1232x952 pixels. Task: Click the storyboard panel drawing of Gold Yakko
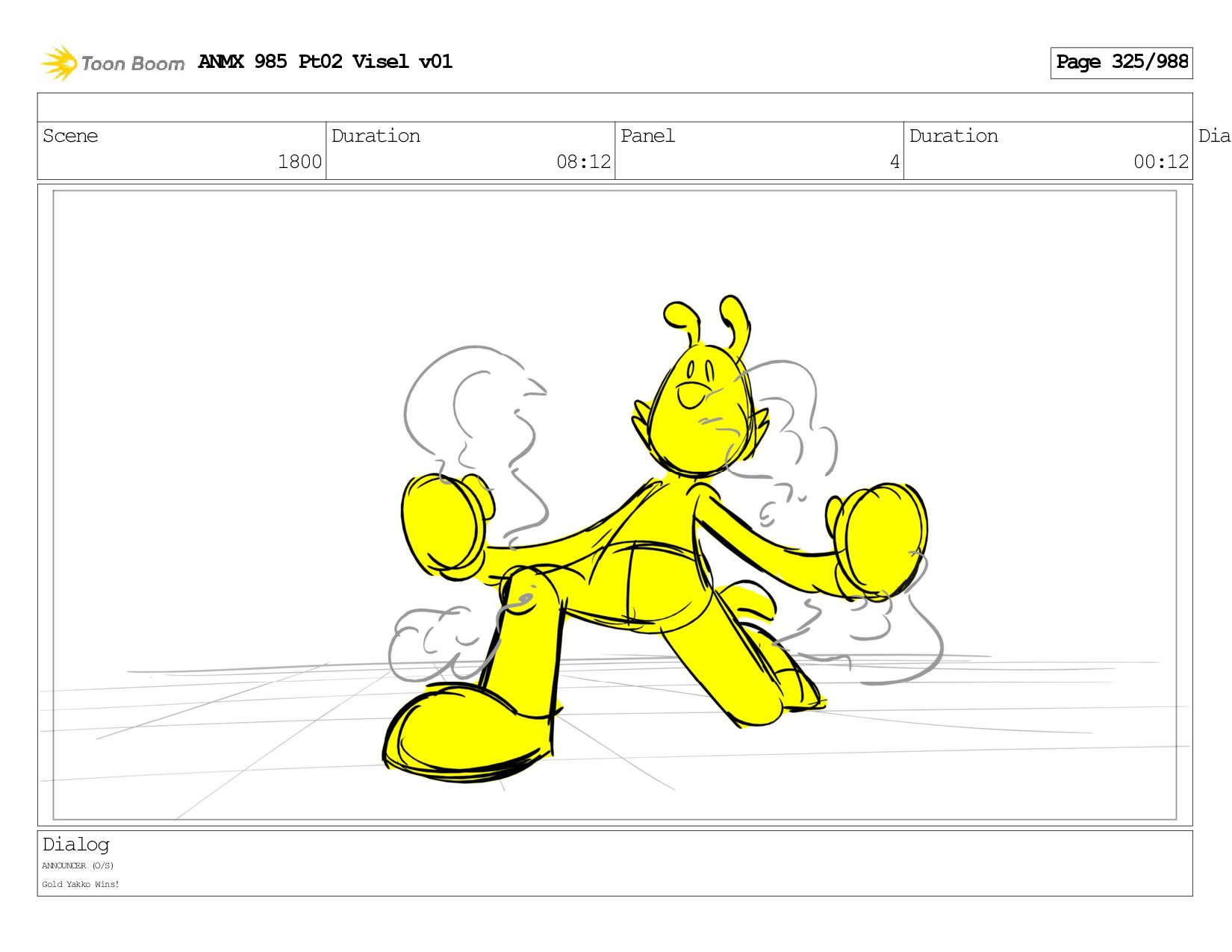(x=615, y=505)
